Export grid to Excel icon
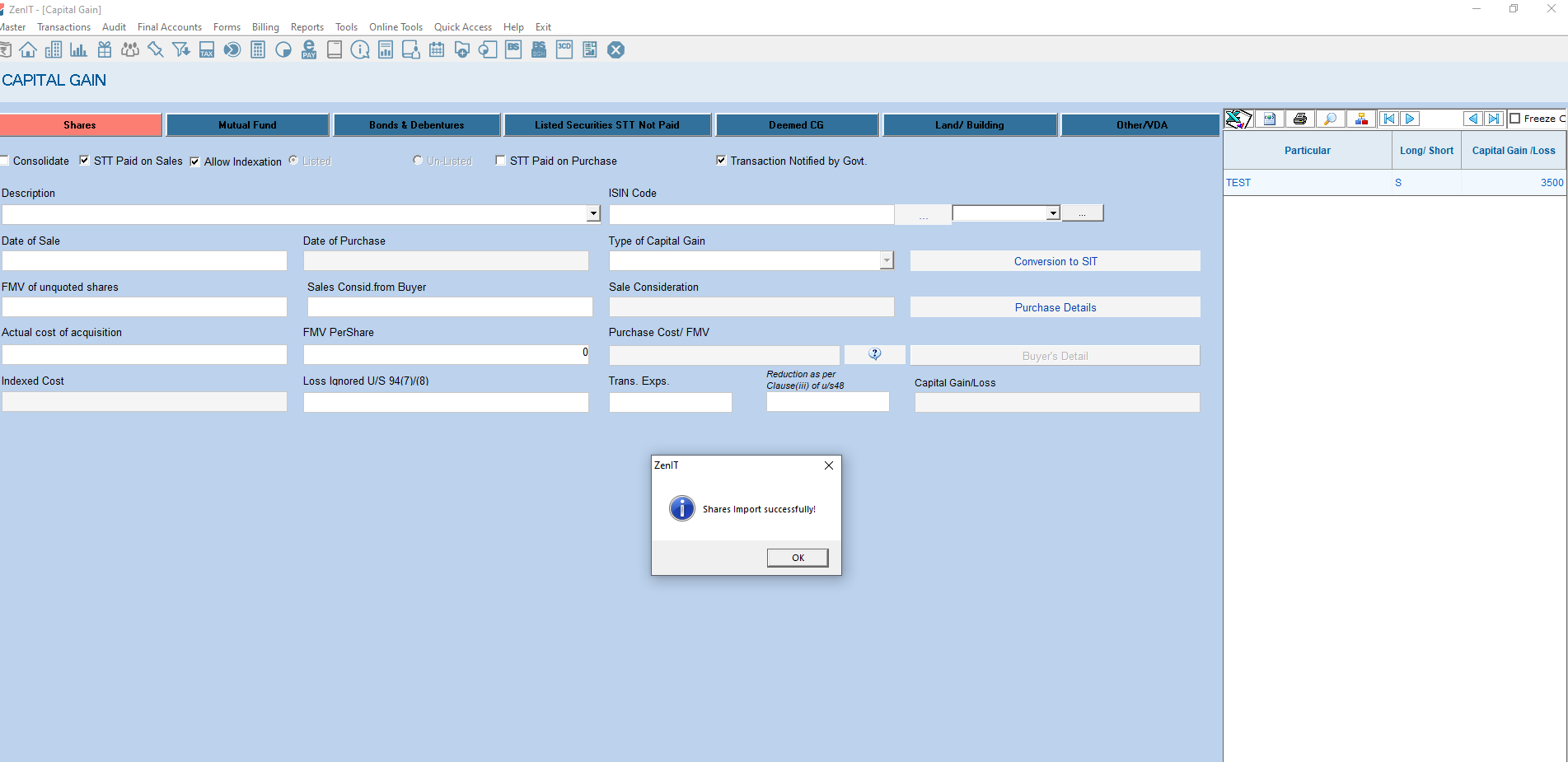 1238,119
